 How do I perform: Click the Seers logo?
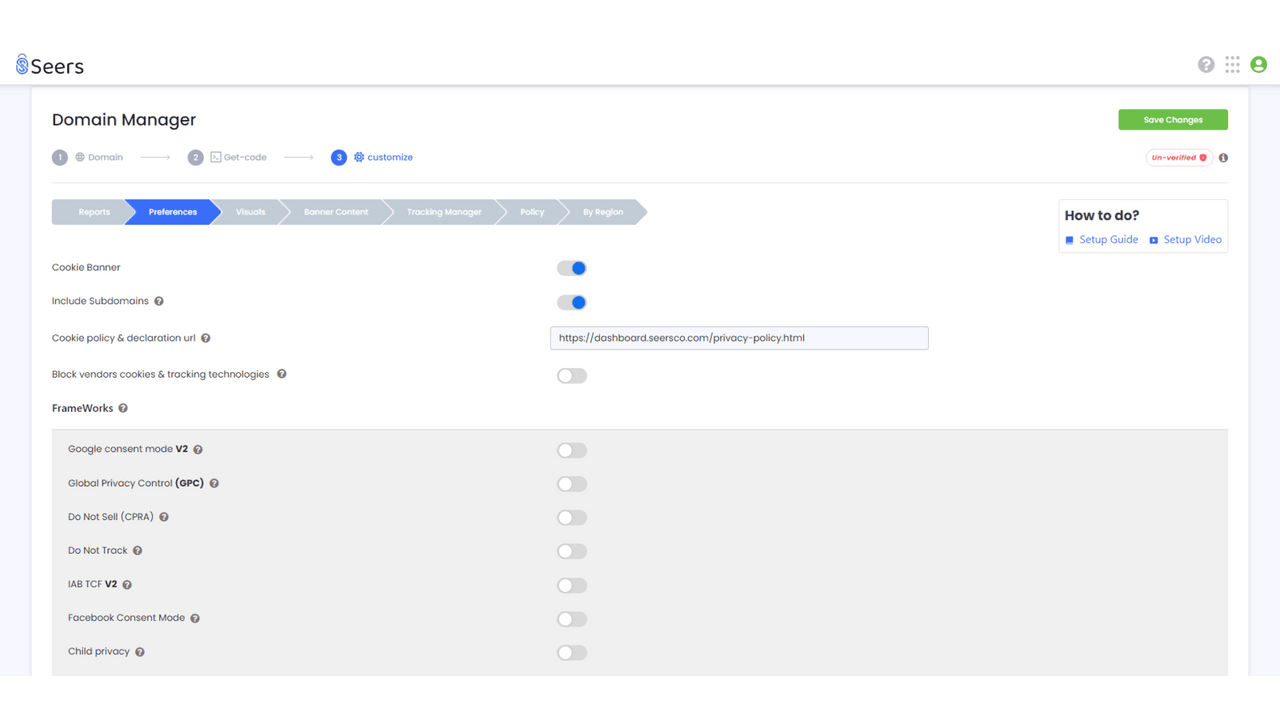50,64
